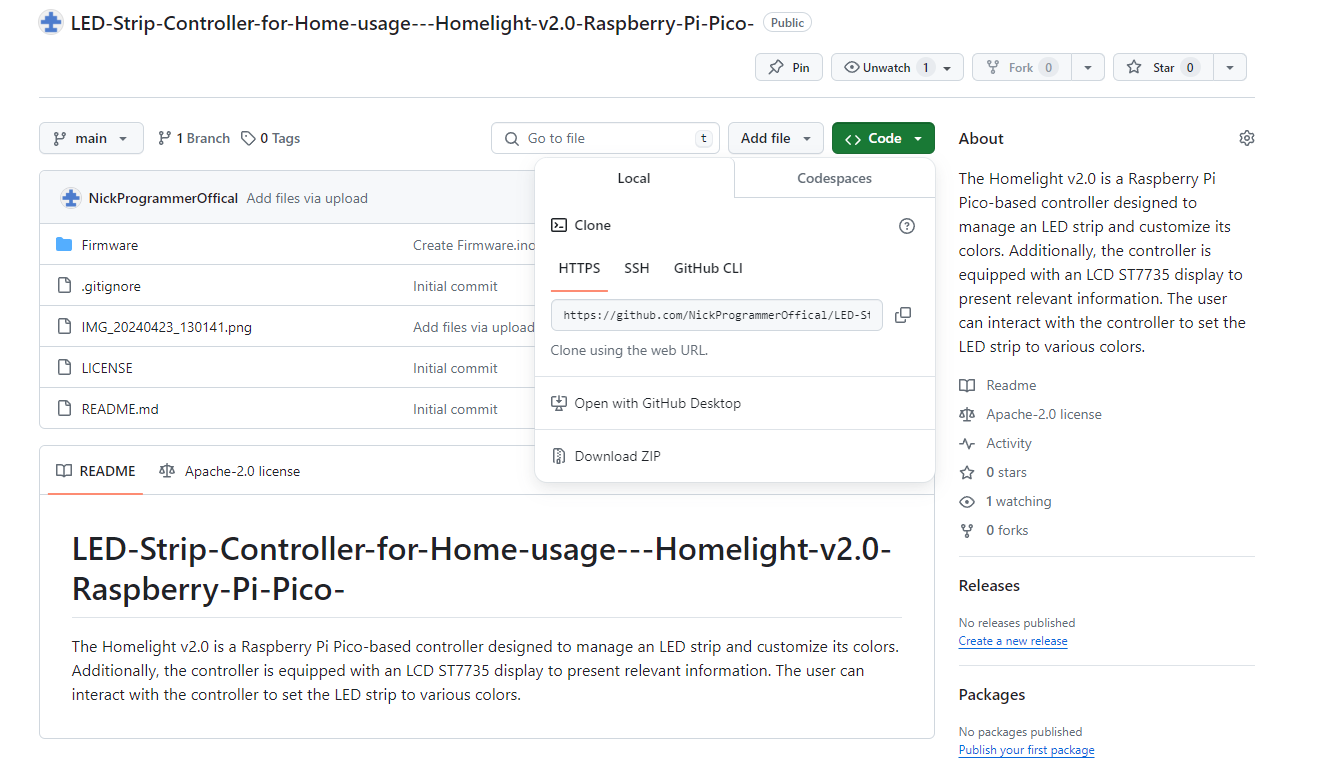Click the star icon next to 0 stars
The width and height of the screenshot is (1326, 771).
click(967, 472)
